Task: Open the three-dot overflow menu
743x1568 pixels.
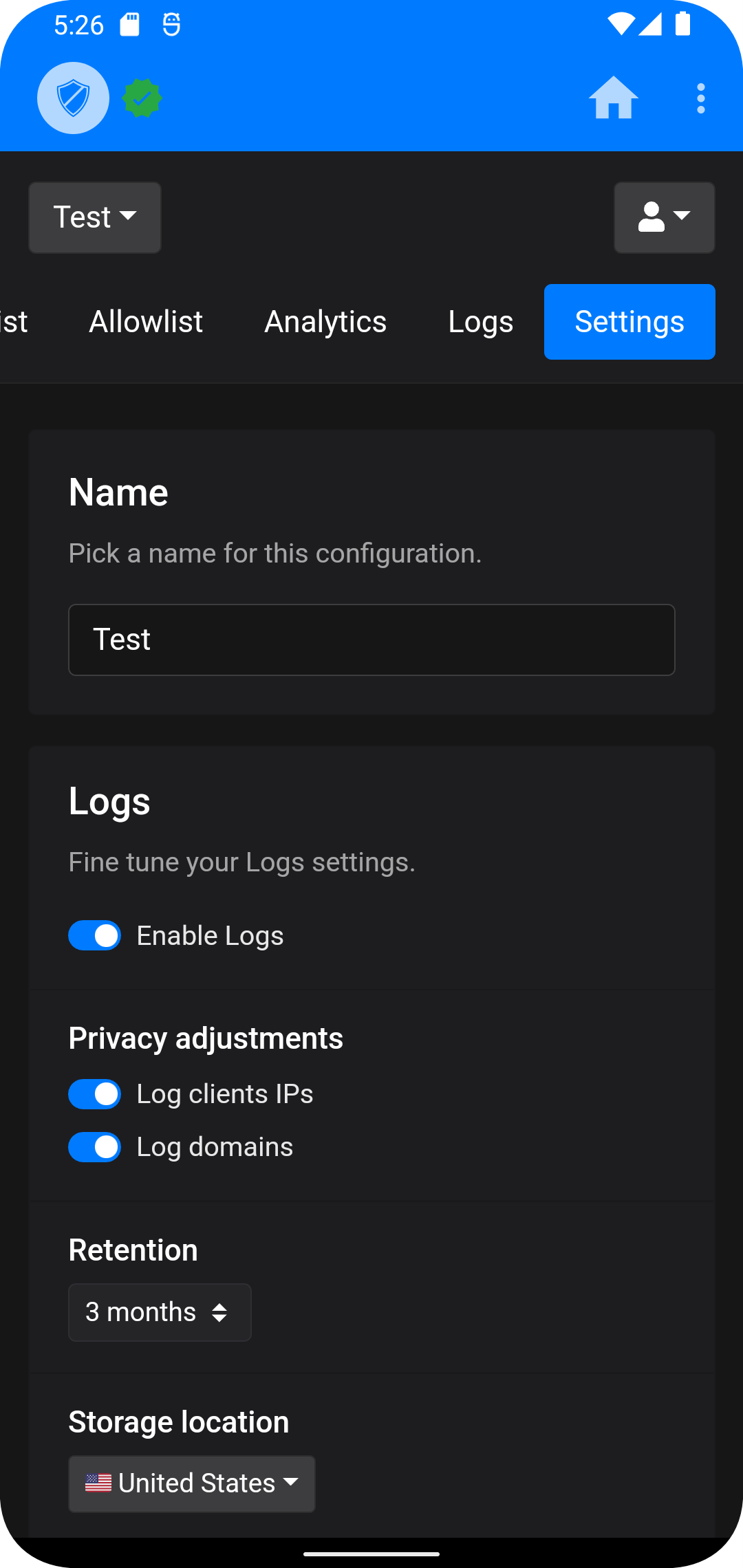Action: pos(700,98)
